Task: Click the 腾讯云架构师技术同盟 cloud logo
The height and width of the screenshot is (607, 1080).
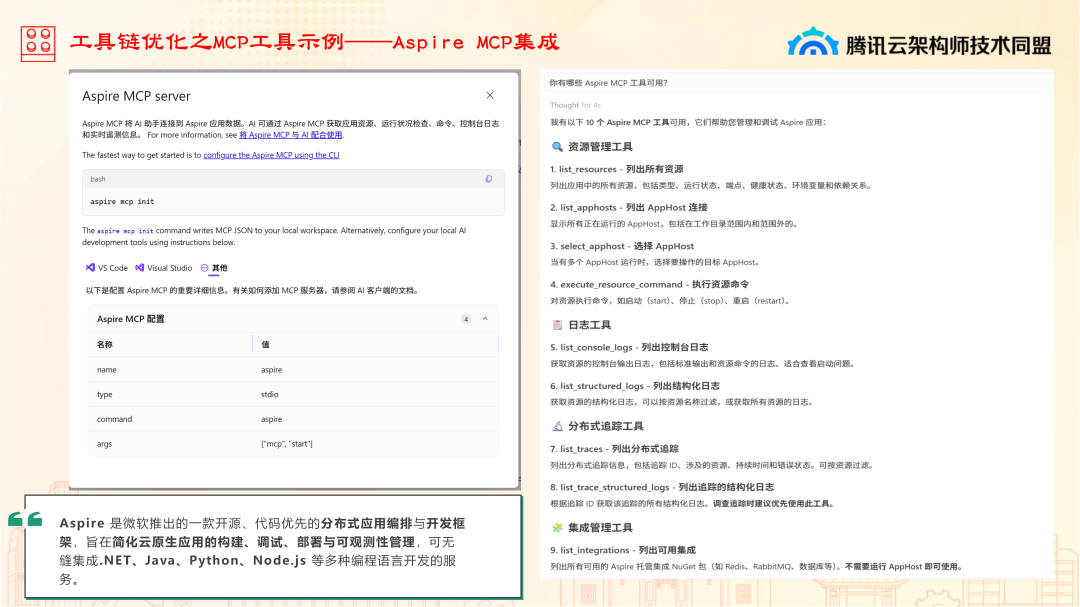Action: point(813,41)
